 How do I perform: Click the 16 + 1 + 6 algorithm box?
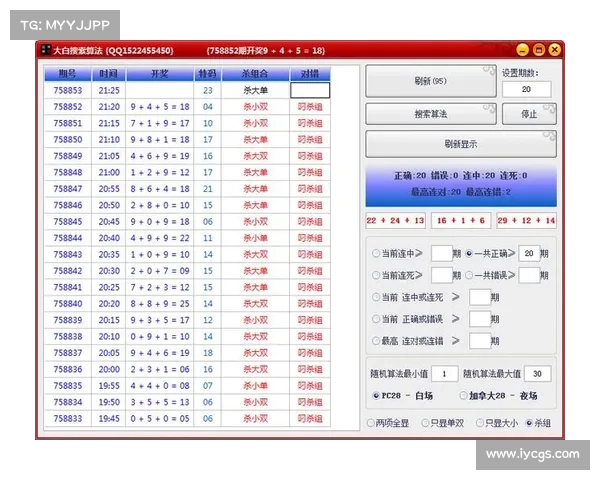click(461, 220)
